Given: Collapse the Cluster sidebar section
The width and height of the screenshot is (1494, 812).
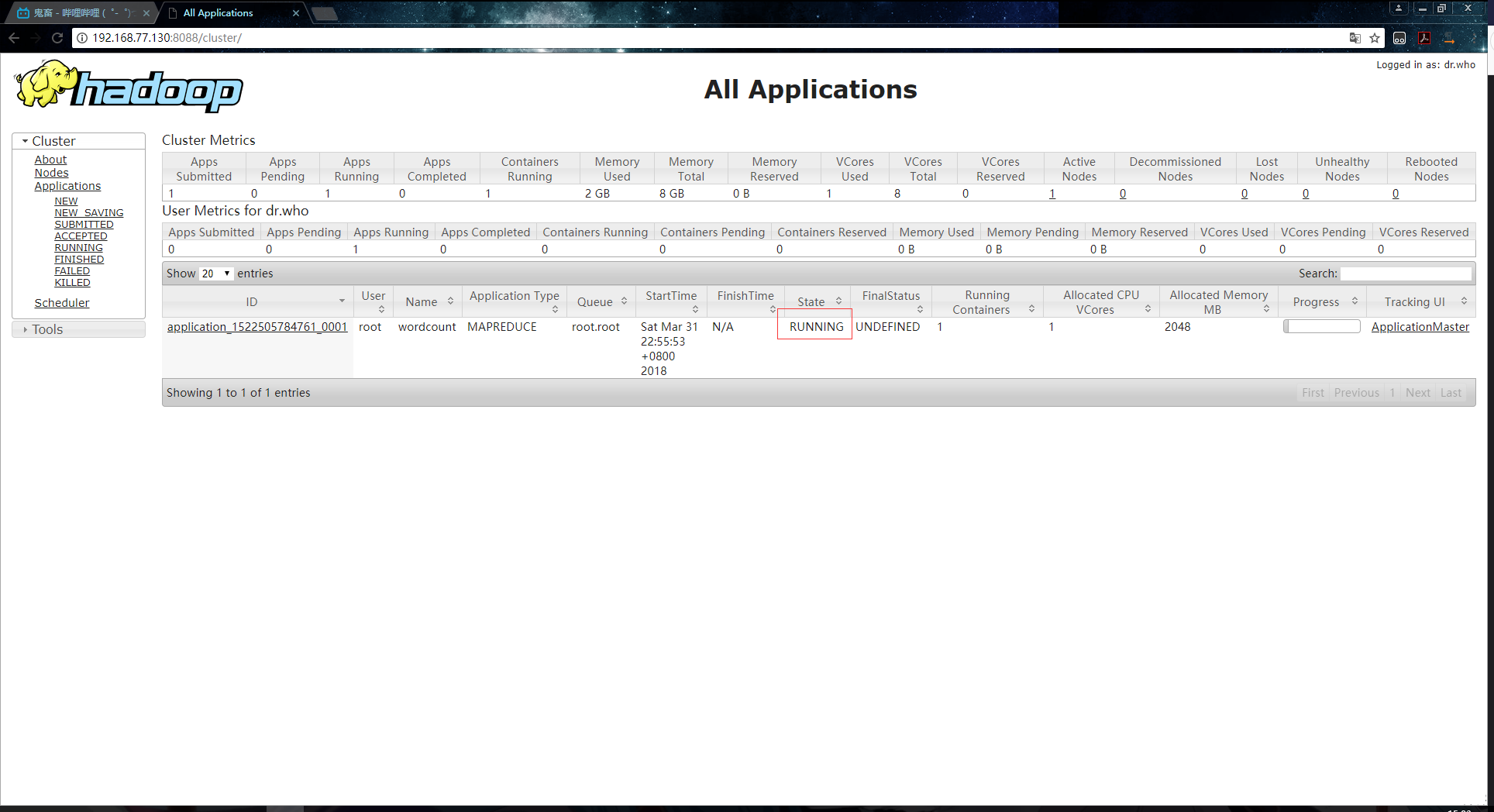Looking at the screenshot, I should pyautogui.click(x=78, y=141).
